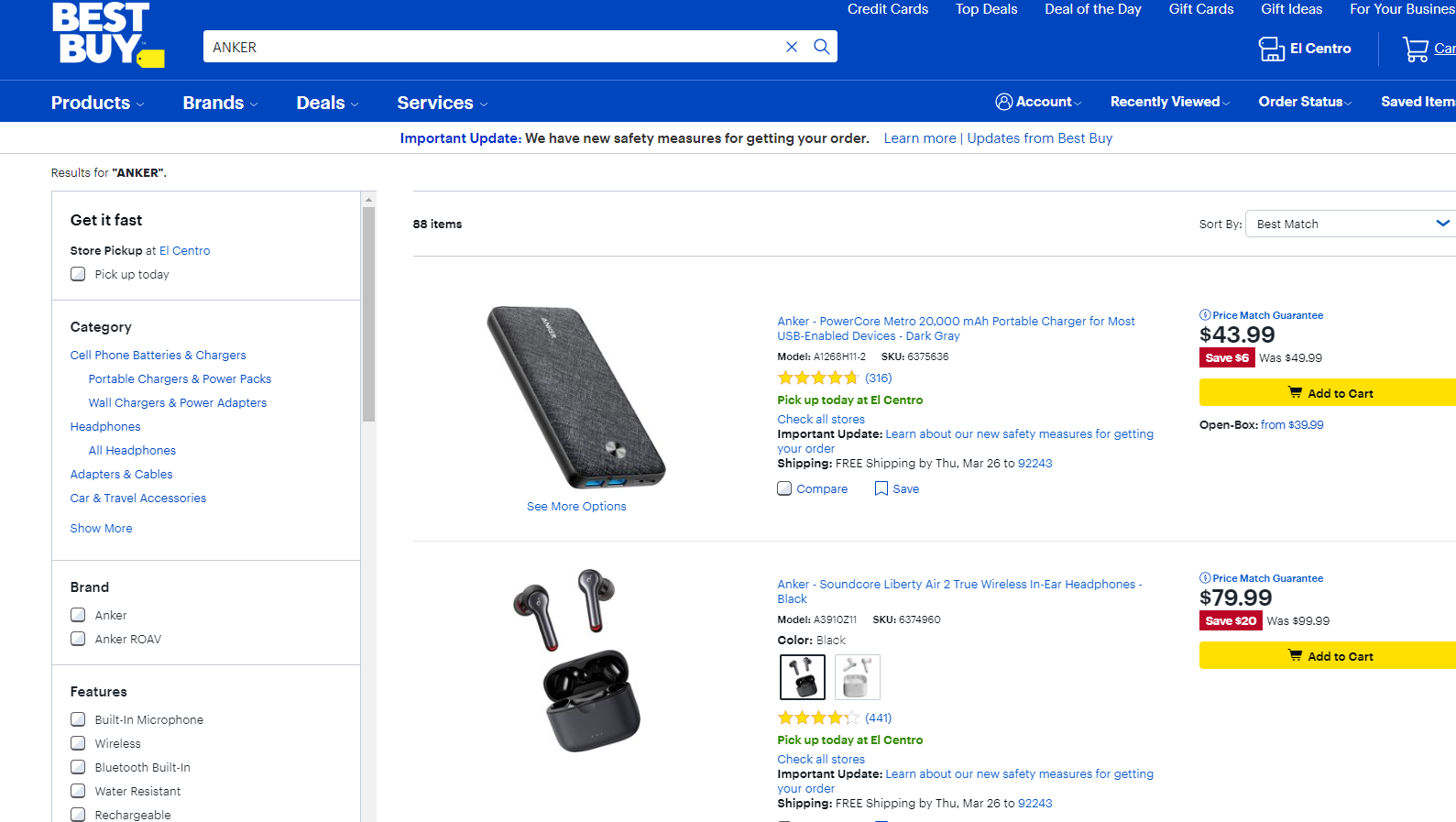Open Deal of the Day
This screenshot has width=1456, height=822.
(1093, 9)
